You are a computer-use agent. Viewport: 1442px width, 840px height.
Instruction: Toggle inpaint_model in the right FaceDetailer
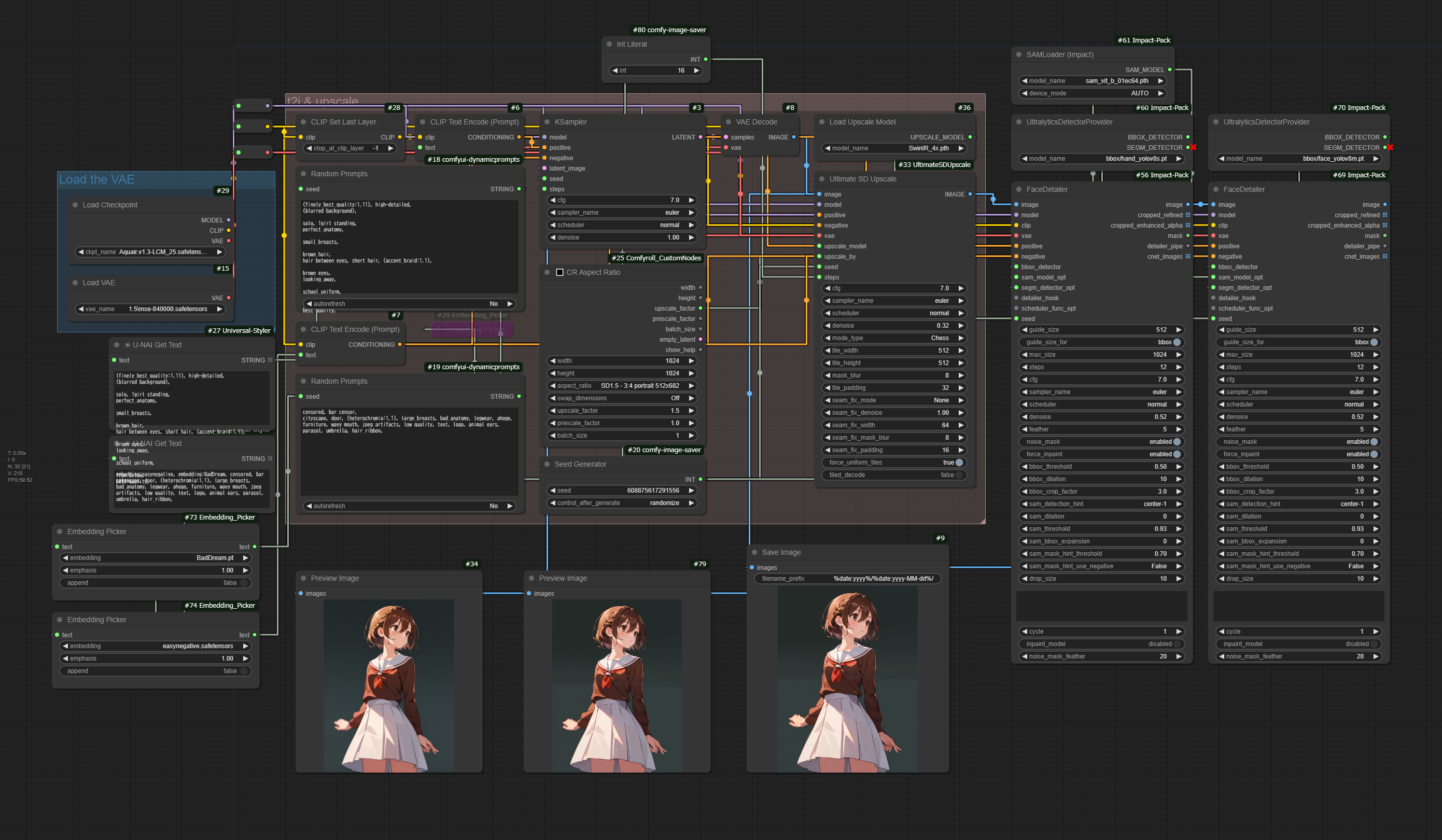click(x=1298, y=645)
